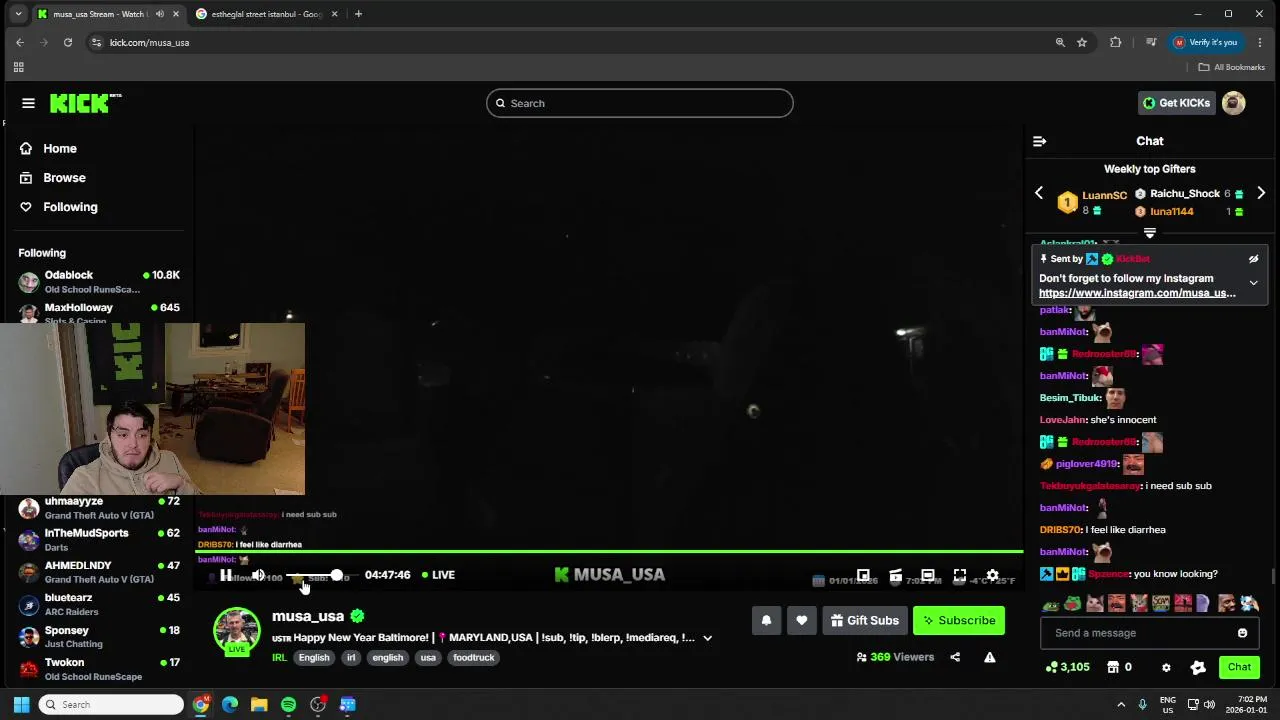The height and width of the screenshot is (720, 1280).
Task: Pause the stream playback
Action: click(226, 575)
